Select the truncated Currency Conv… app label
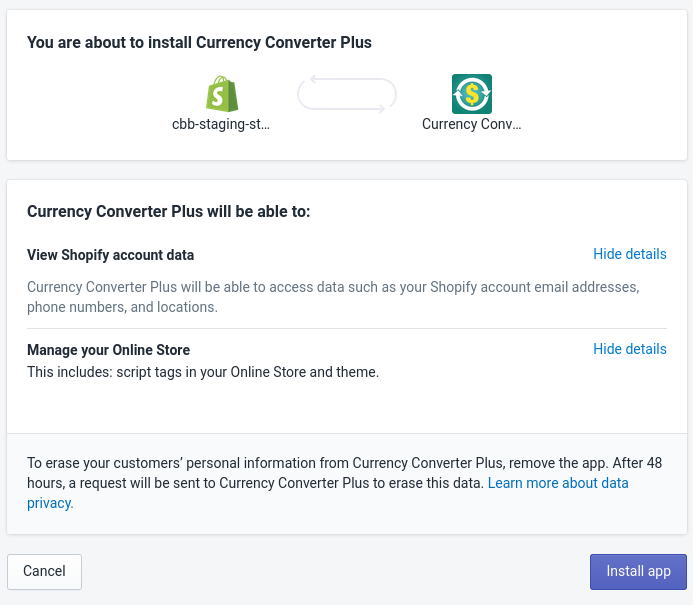693x605 pixels. click(x=472, y=125)
